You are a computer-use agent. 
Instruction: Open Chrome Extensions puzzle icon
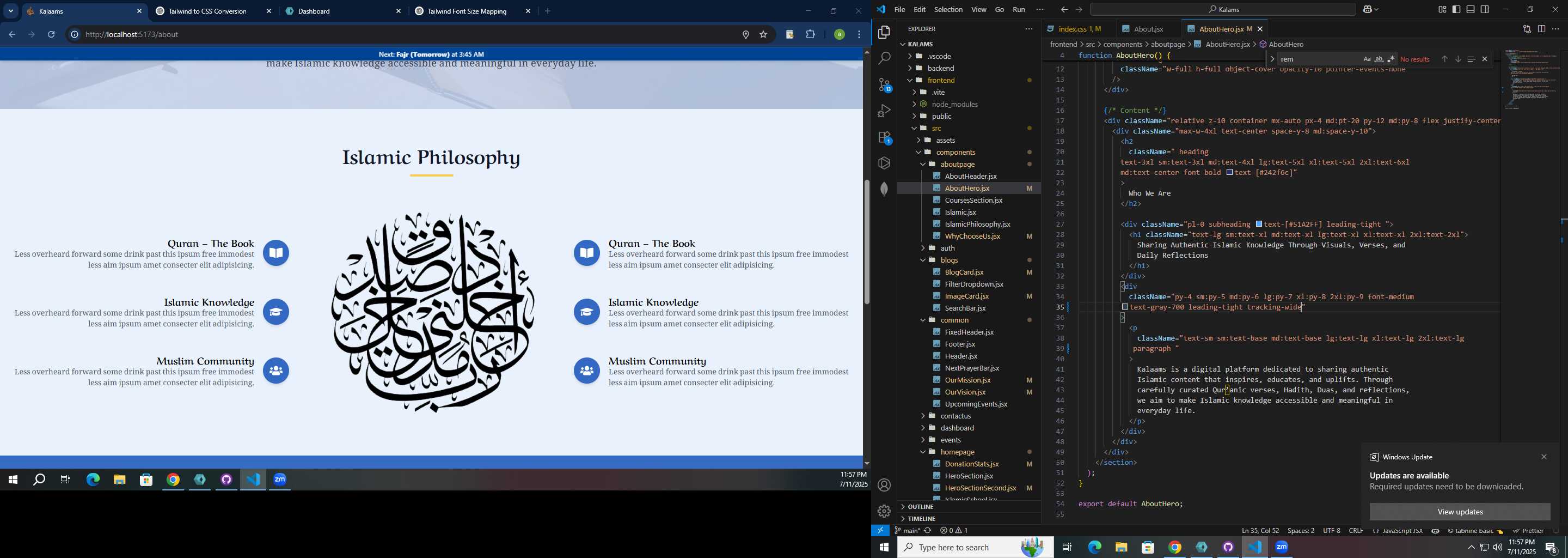810,35
